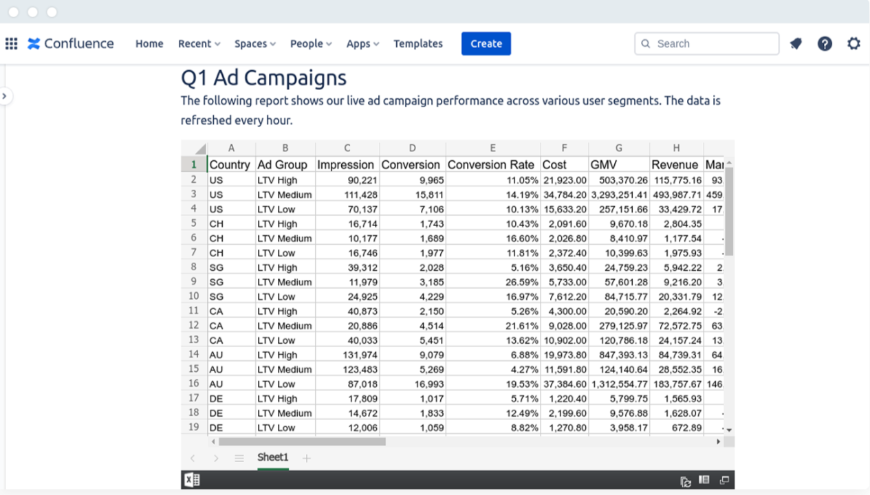Click the Search input field
870x495 pixels.
(x=714, y=44)
